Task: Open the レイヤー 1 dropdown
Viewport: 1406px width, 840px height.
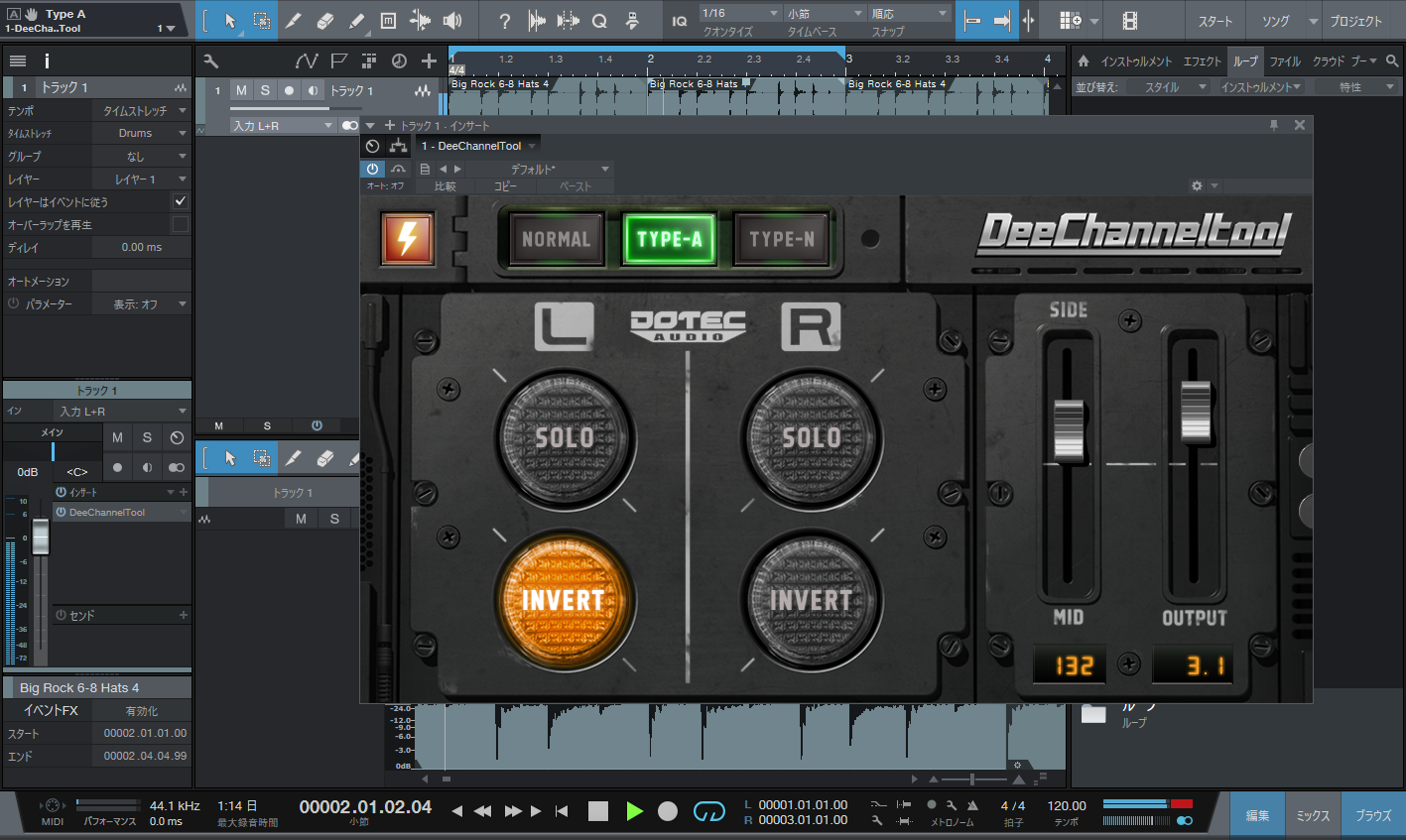Action: [x=142, y=180]
